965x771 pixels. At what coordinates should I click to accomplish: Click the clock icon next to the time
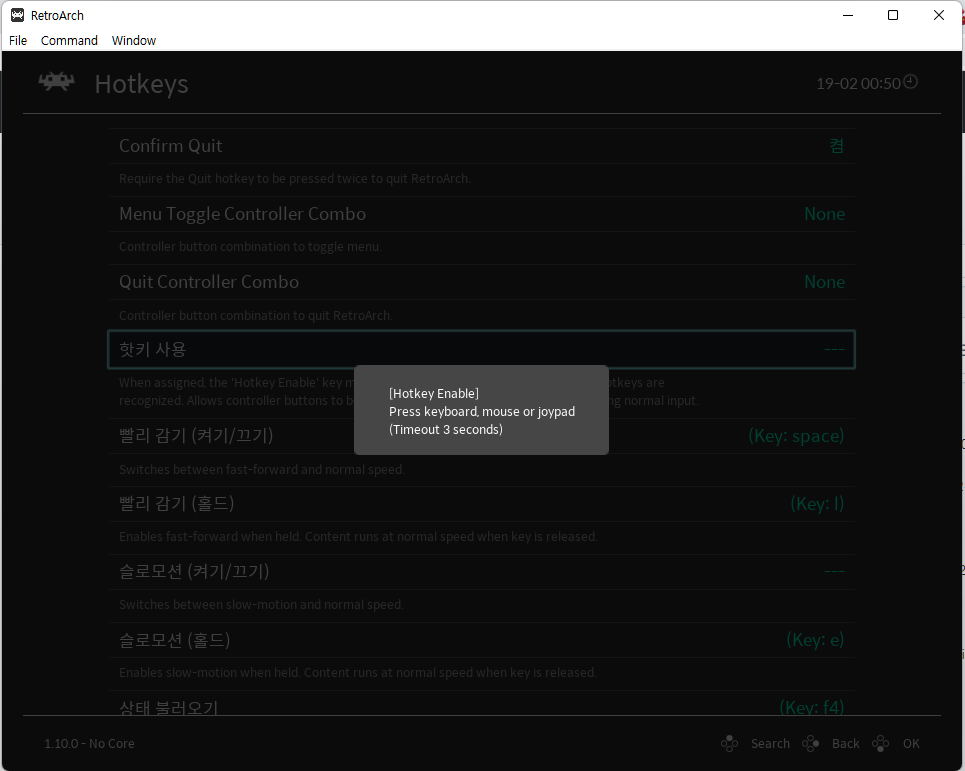tap(910, 82)
